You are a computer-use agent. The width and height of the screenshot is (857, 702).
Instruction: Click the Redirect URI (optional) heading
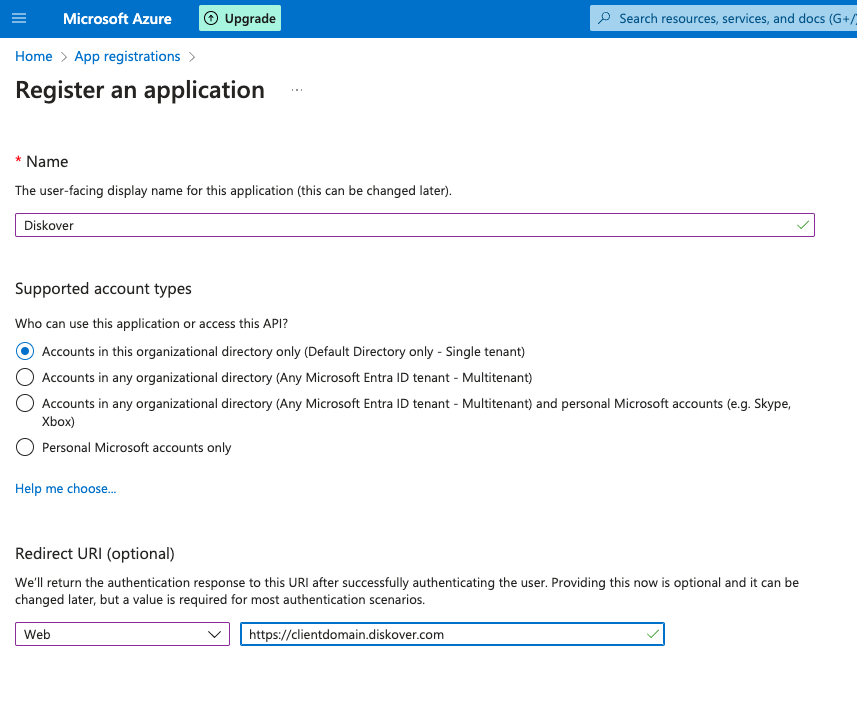tap(95, 553)
